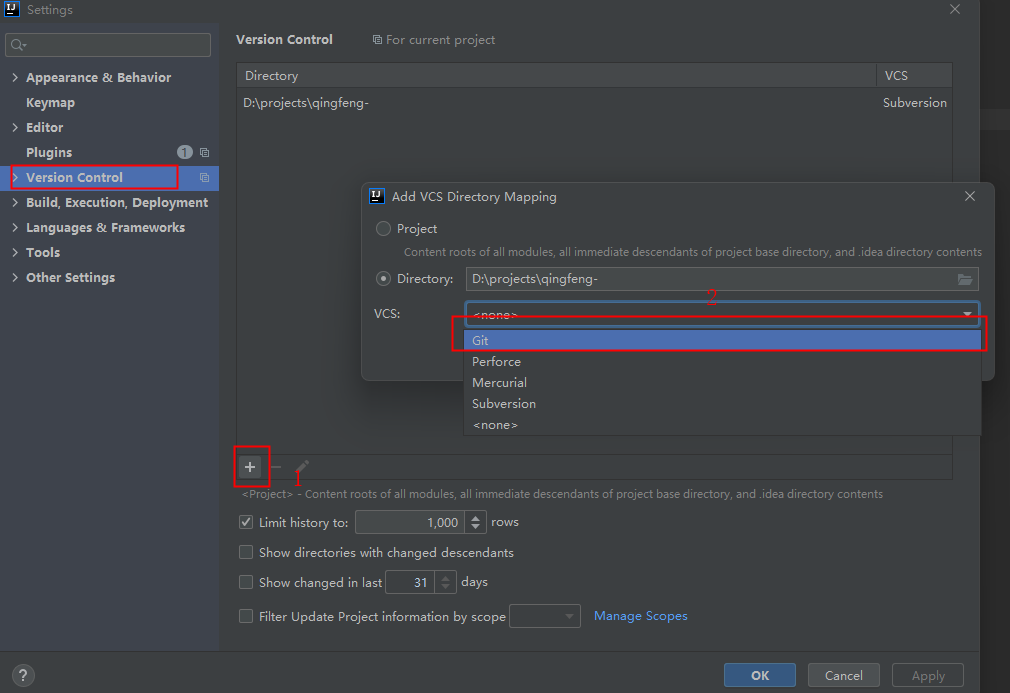Expand the Appearance & Behavior section

(x=15, y=78)
